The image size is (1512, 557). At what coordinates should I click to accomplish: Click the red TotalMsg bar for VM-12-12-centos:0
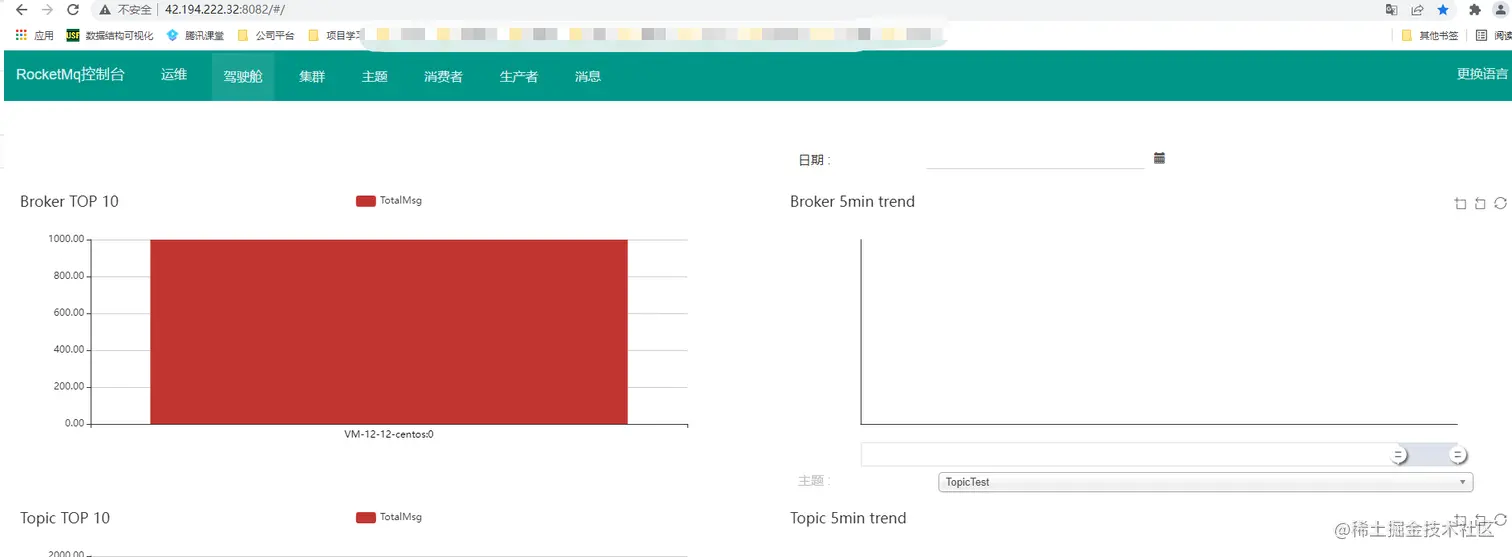tap(389, 332)
